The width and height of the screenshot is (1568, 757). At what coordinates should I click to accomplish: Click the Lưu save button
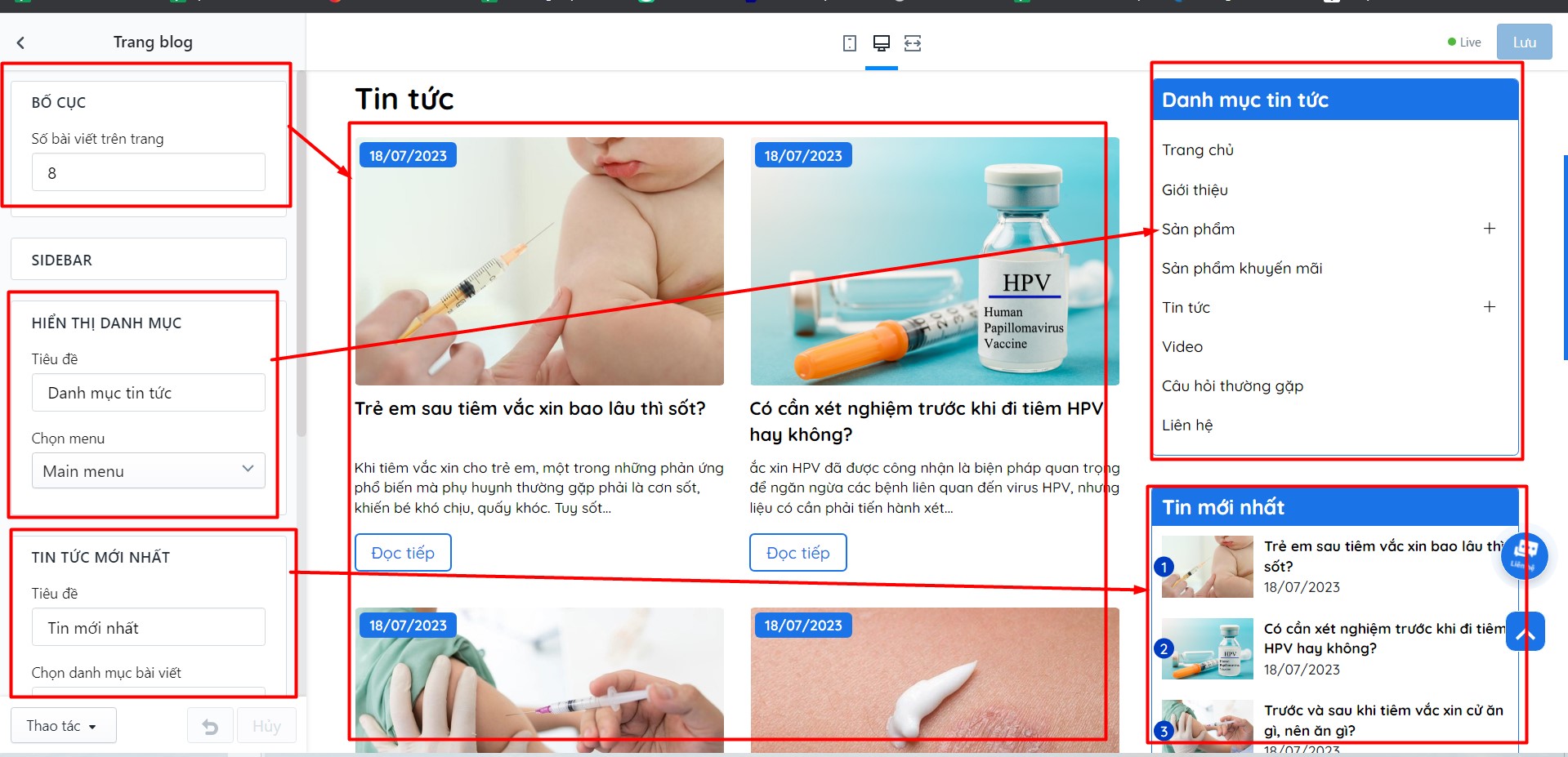point(1524,42)
